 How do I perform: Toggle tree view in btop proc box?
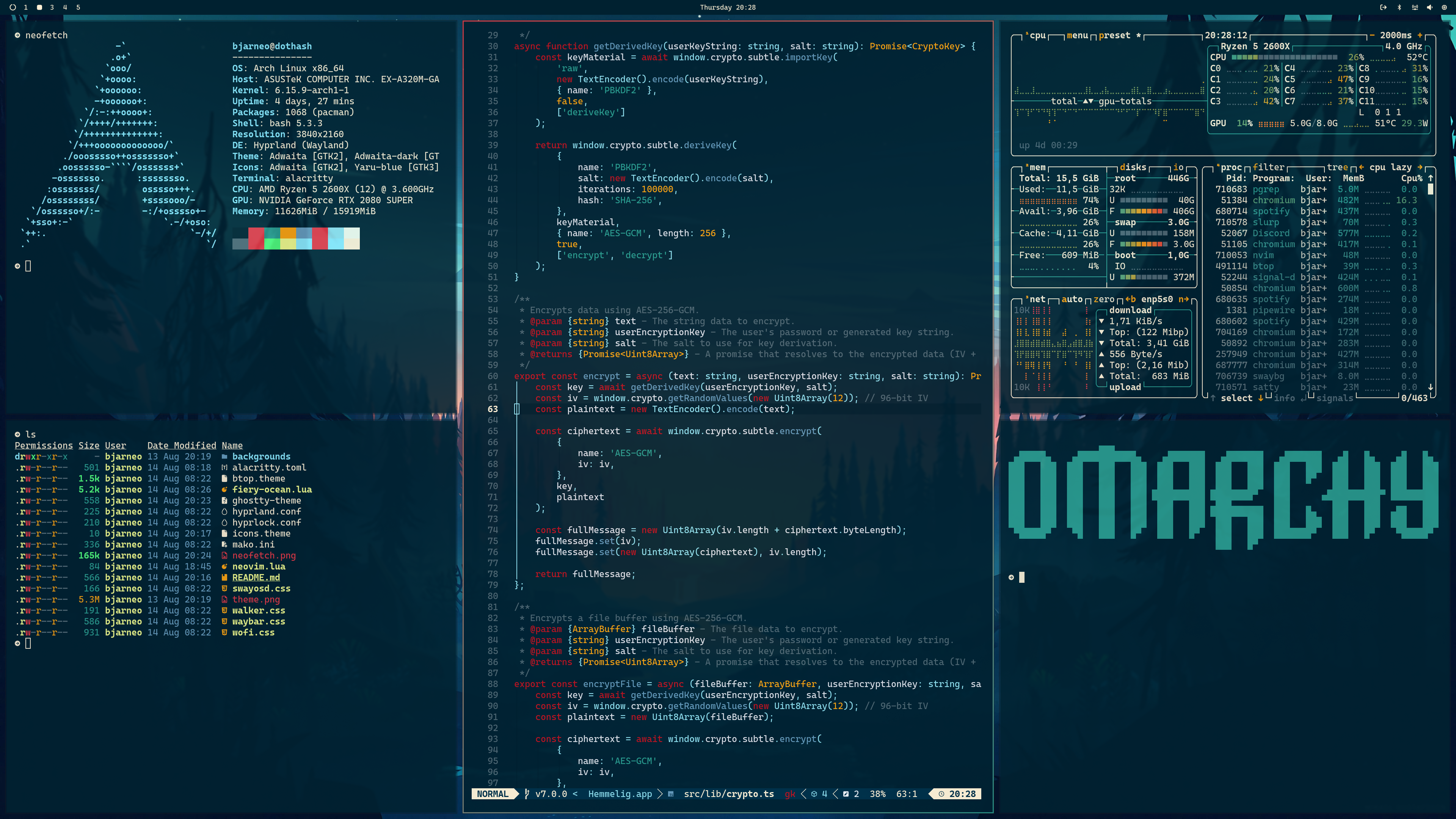click(1337, 167)
